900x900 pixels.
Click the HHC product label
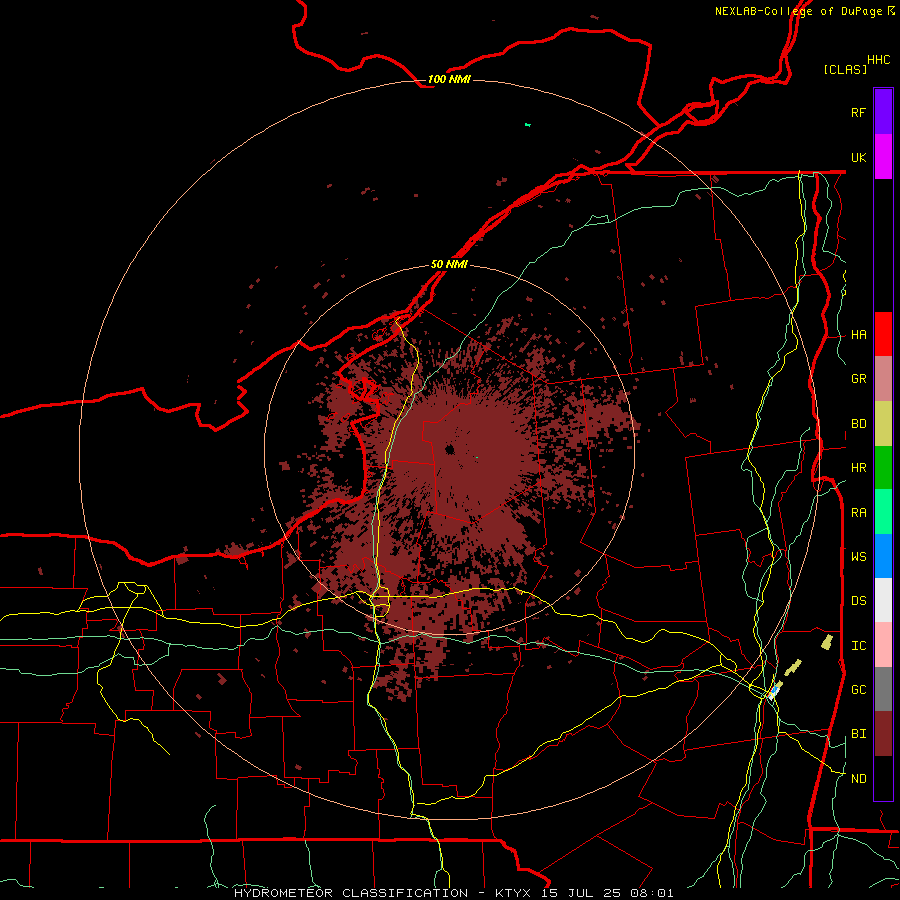pyautogui.click(x=878, y=60)
